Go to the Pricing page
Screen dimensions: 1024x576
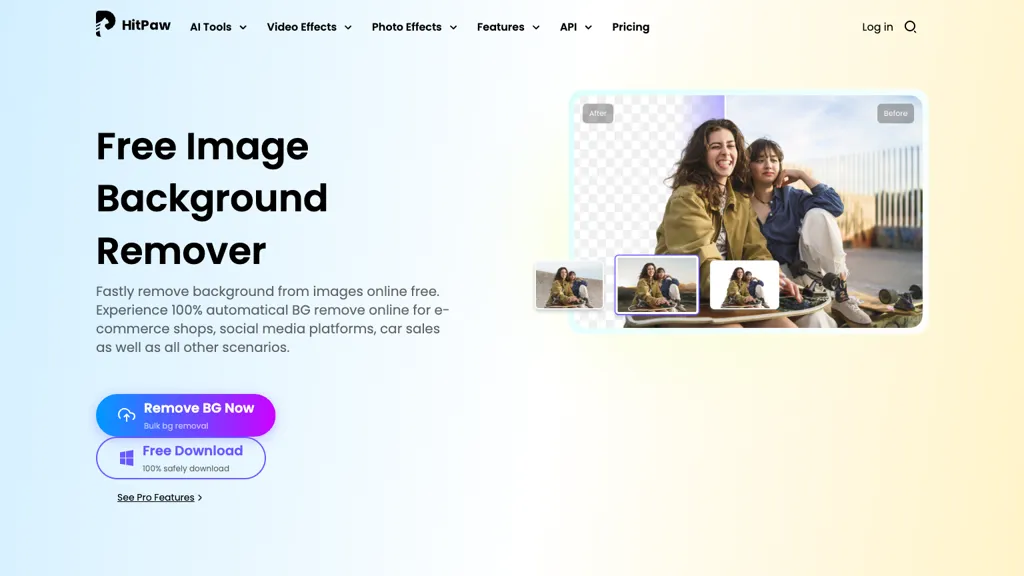click(631, 27)
